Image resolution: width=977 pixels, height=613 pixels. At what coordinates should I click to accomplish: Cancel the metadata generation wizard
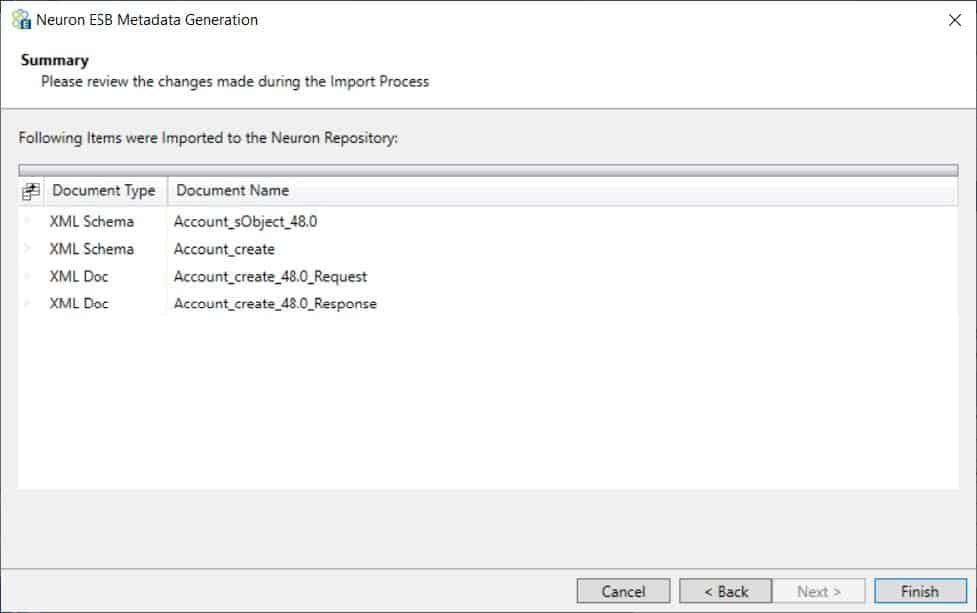tap(623, 591)
